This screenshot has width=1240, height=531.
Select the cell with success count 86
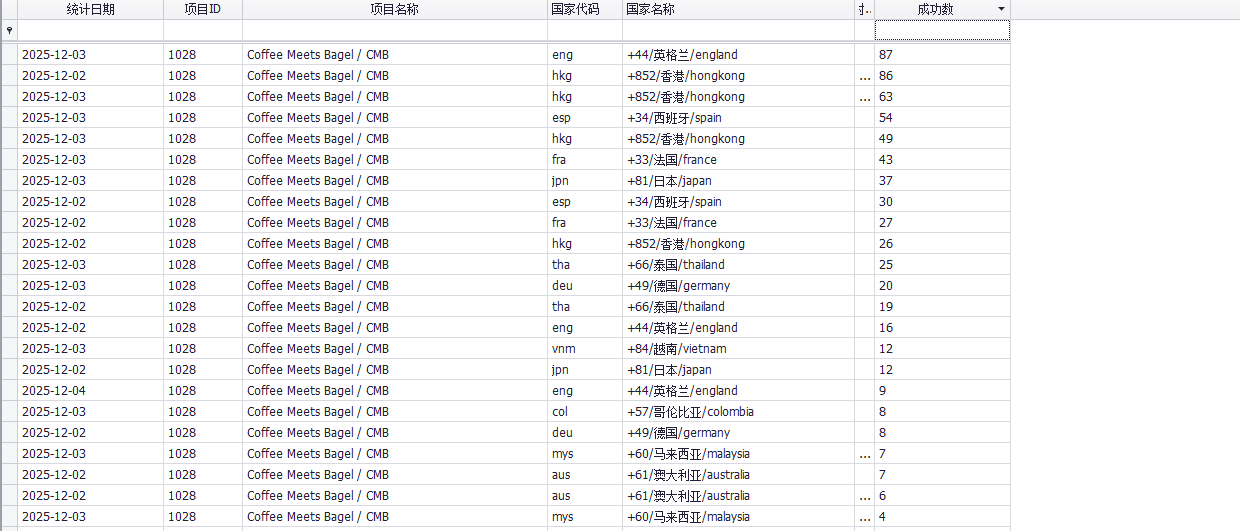click(x=942, y=76)
